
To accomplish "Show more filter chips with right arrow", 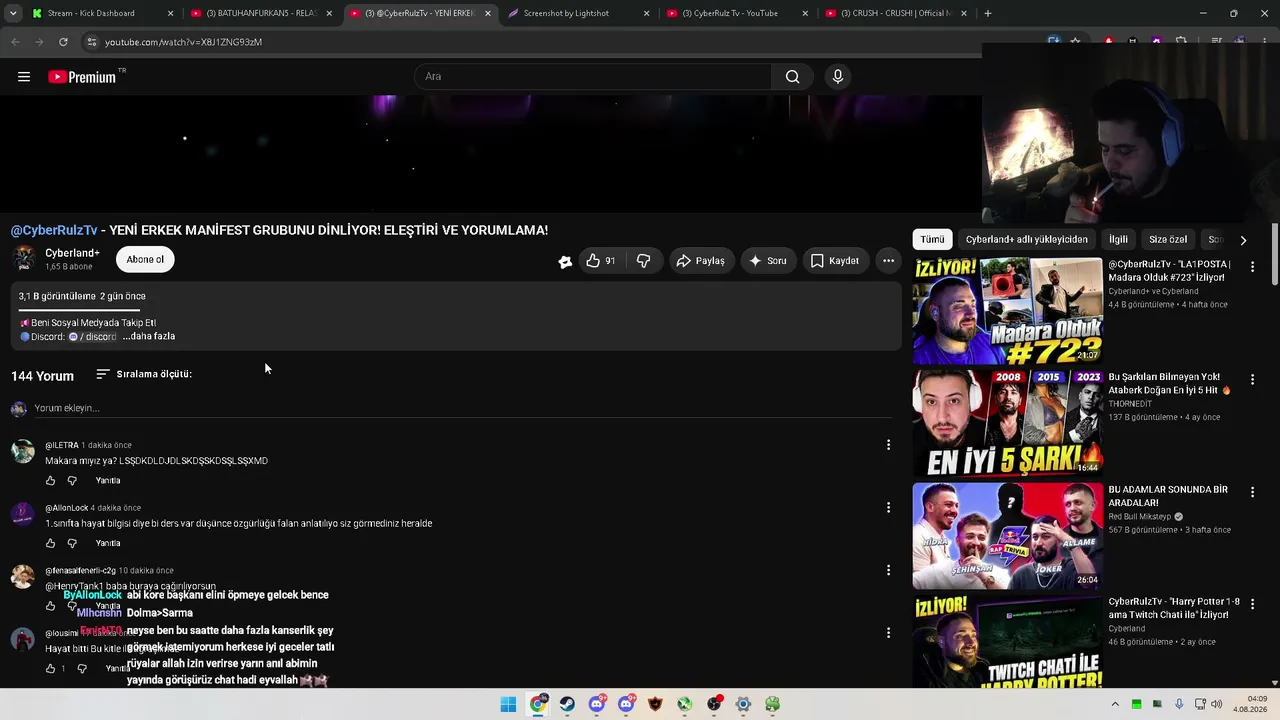I will click(x=1243, y=240).
